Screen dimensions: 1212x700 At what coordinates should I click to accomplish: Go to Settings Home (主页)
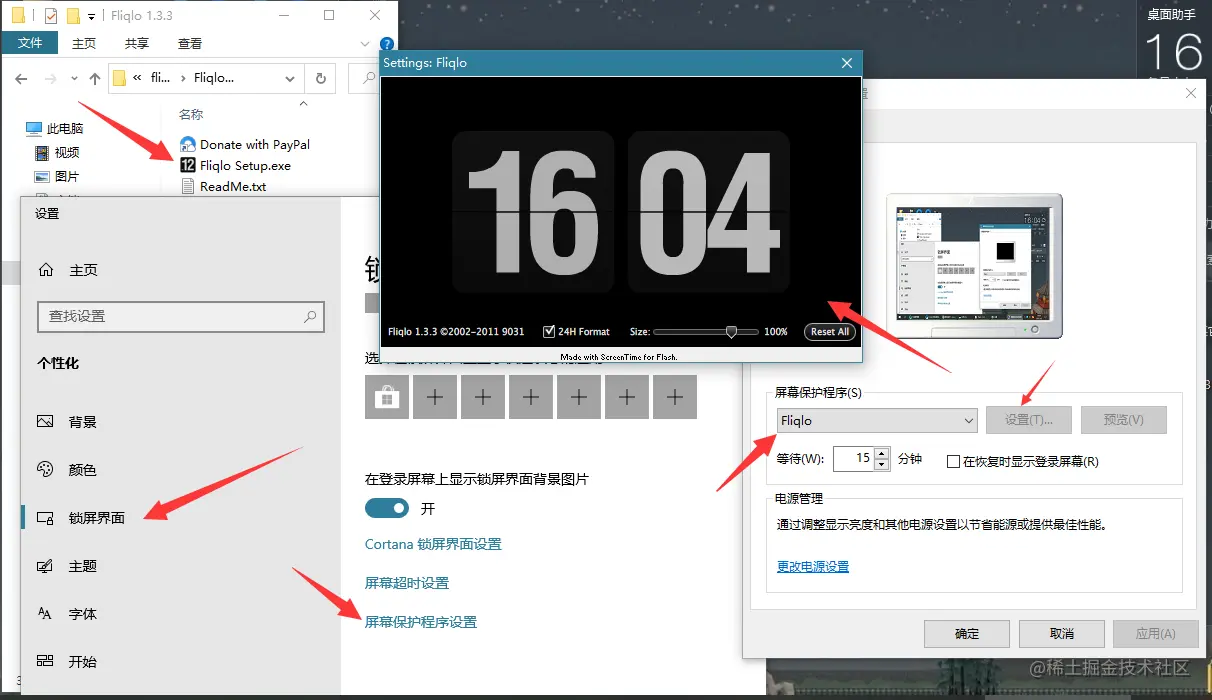(x=68, y=270)
